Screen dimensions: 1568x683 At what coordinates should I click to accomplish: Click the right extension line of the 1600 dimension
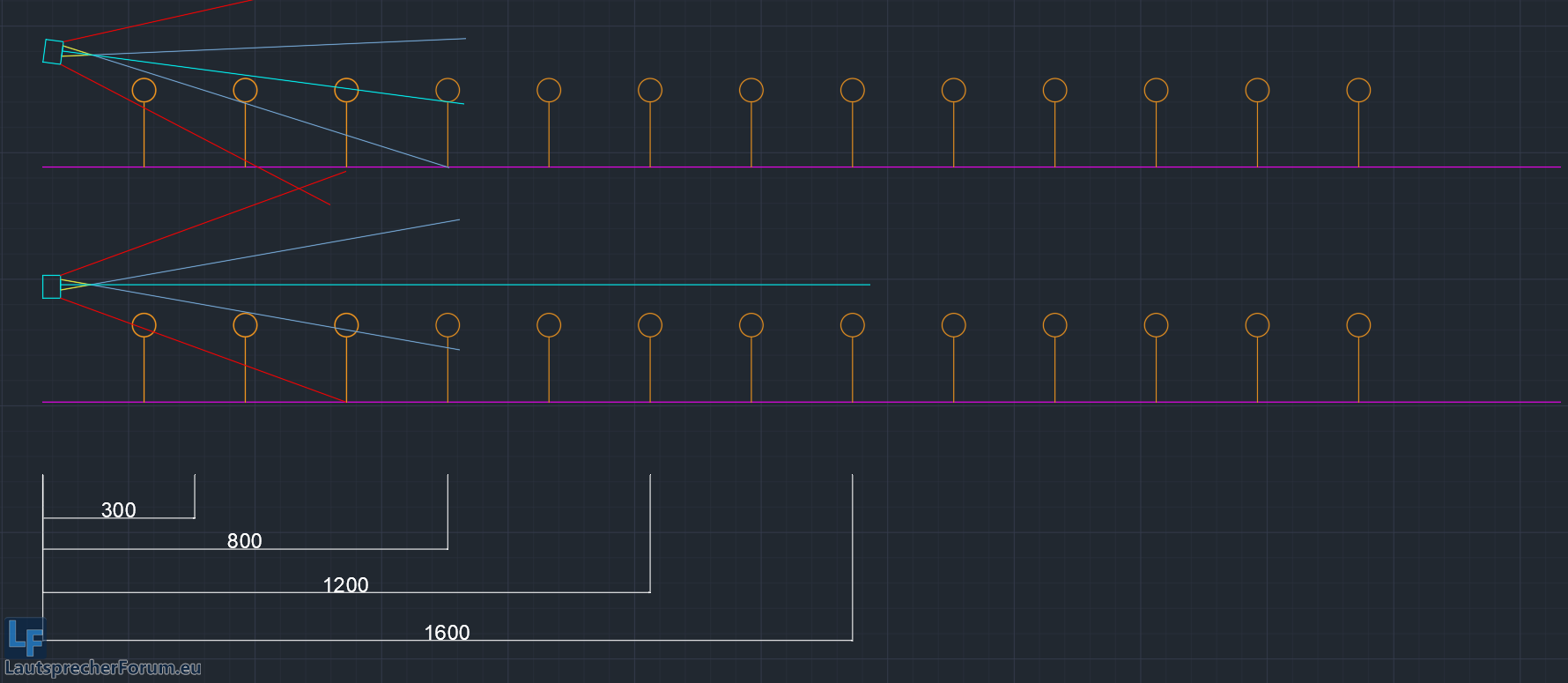point(852,555)
